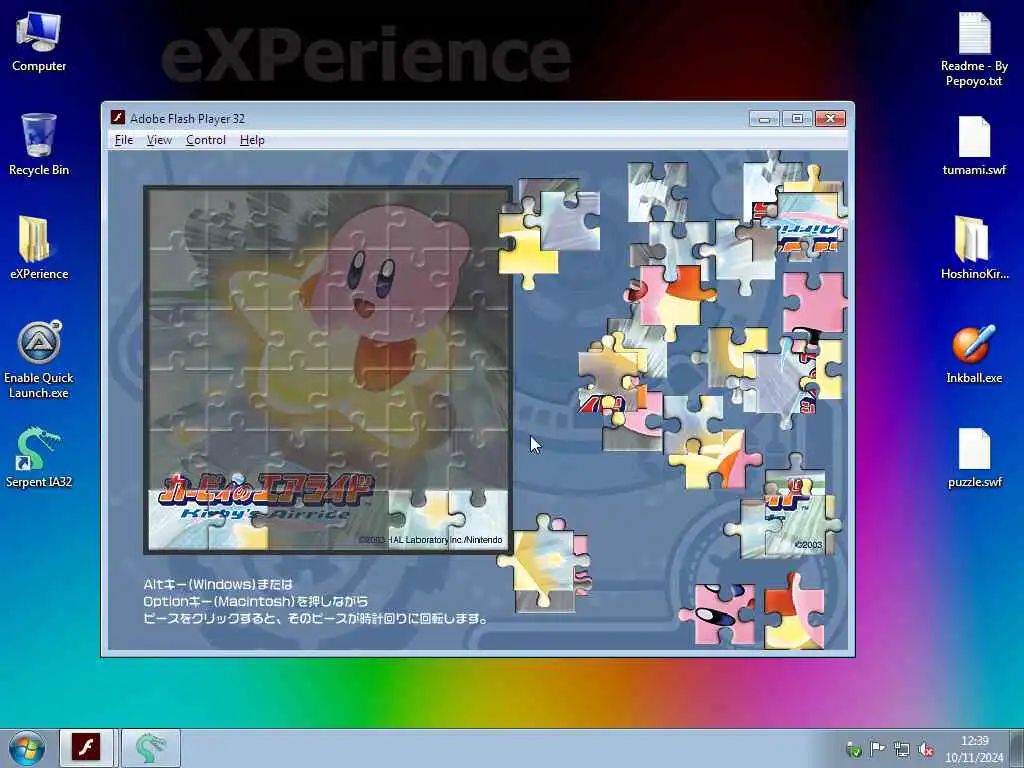This screenshot has height=768, width=1024.
Task: Select the Computer desktop icon
Action: [39, 42]
